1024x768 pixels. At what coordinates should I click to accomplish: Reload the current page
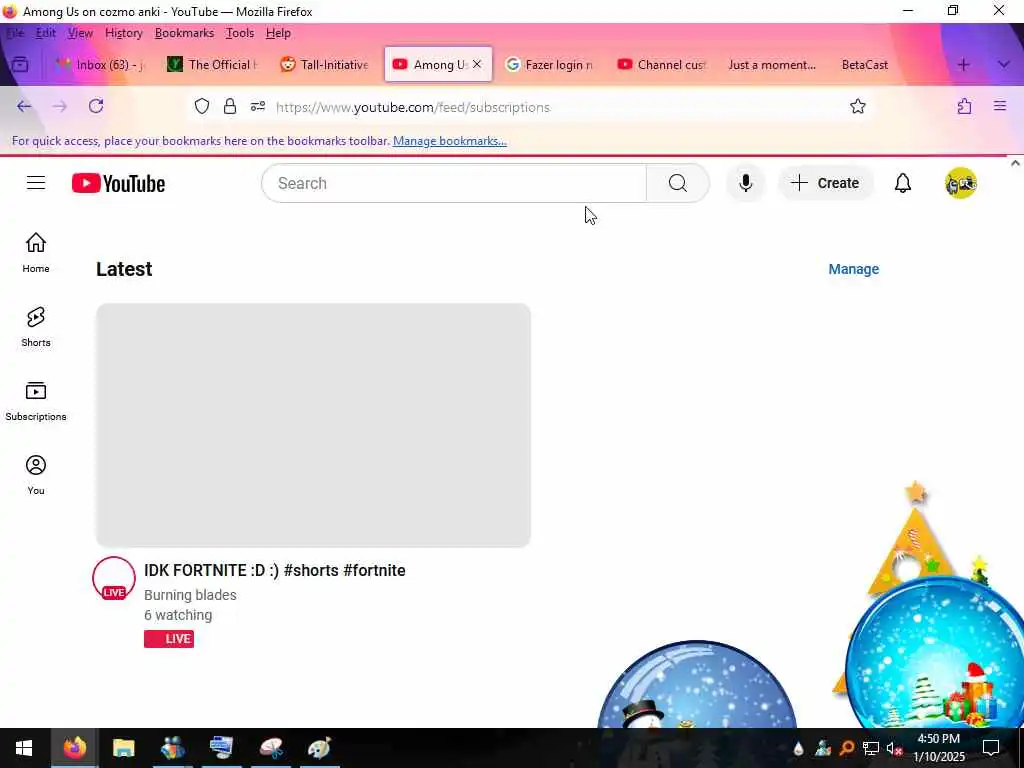pos(96,106)
